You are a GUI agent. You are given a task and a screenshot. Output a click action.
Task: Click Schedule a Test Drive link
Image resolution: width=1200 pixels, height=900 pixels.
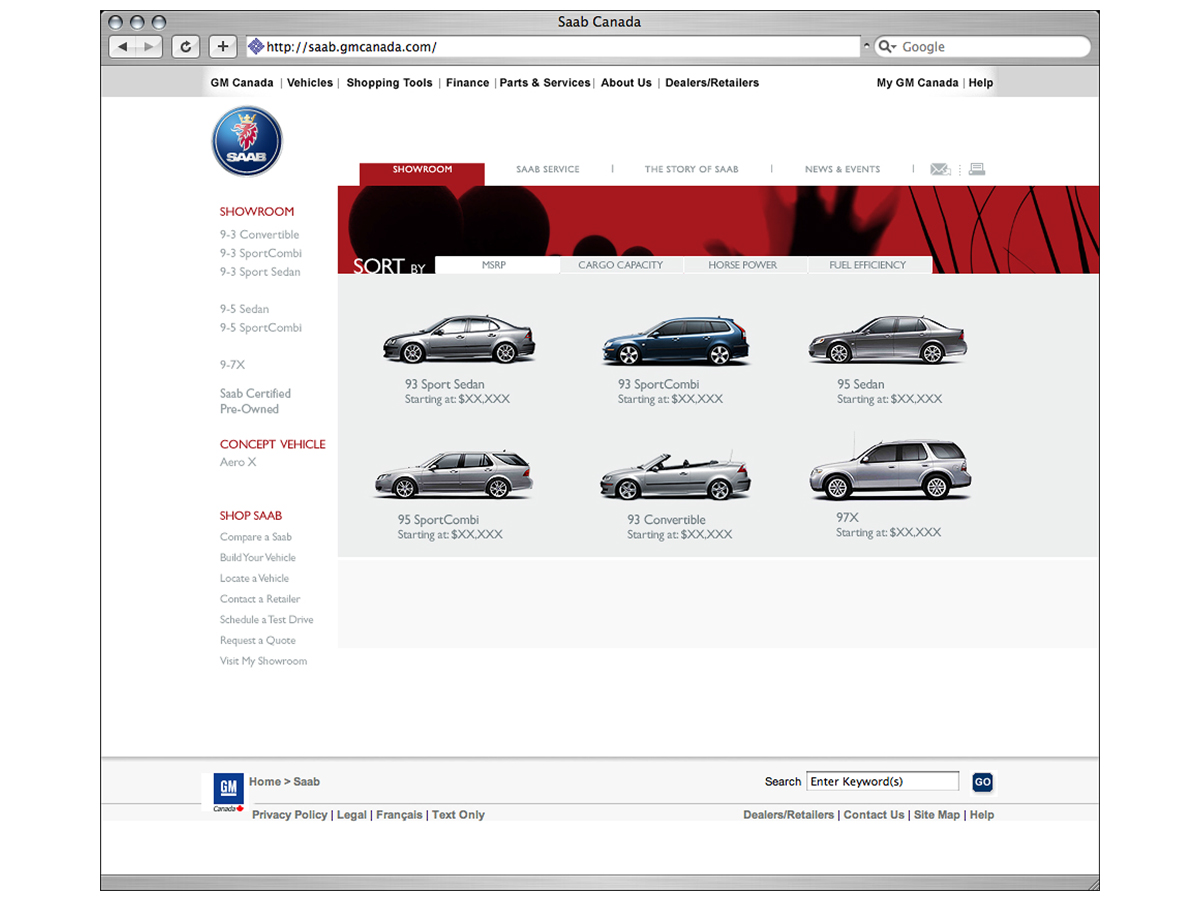pyautogui.click(x=267, y=620)
